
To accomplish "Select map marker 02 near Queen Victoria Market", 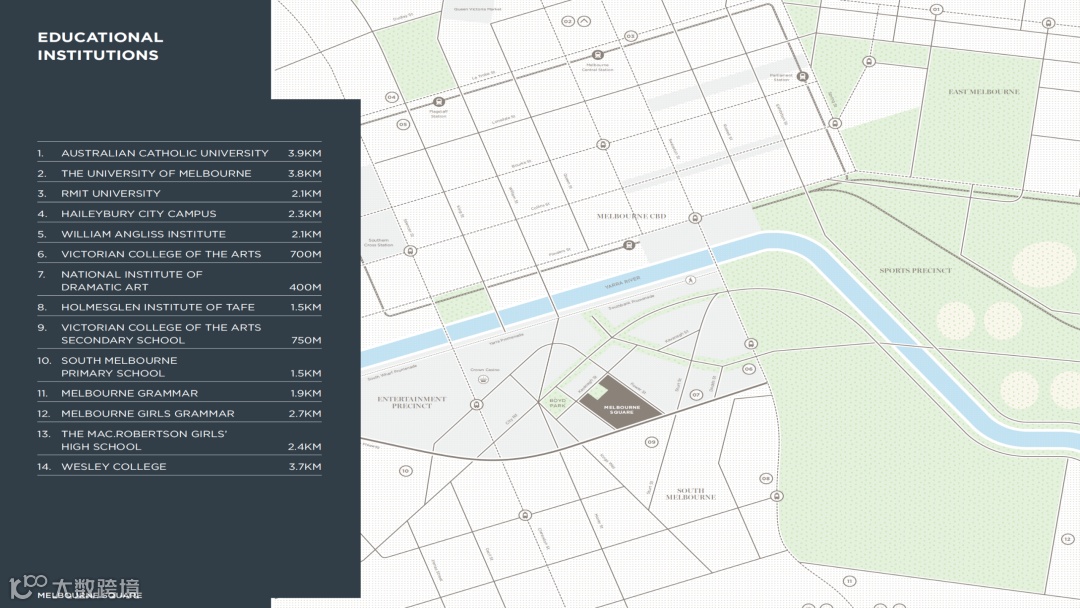I will [x=568, y=21].
